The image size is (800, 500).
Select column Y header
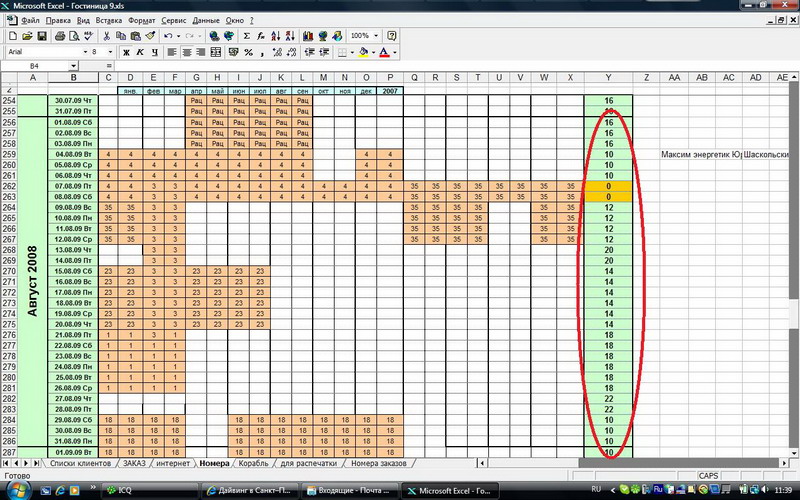pyautogui.click(x=608, y=78)
